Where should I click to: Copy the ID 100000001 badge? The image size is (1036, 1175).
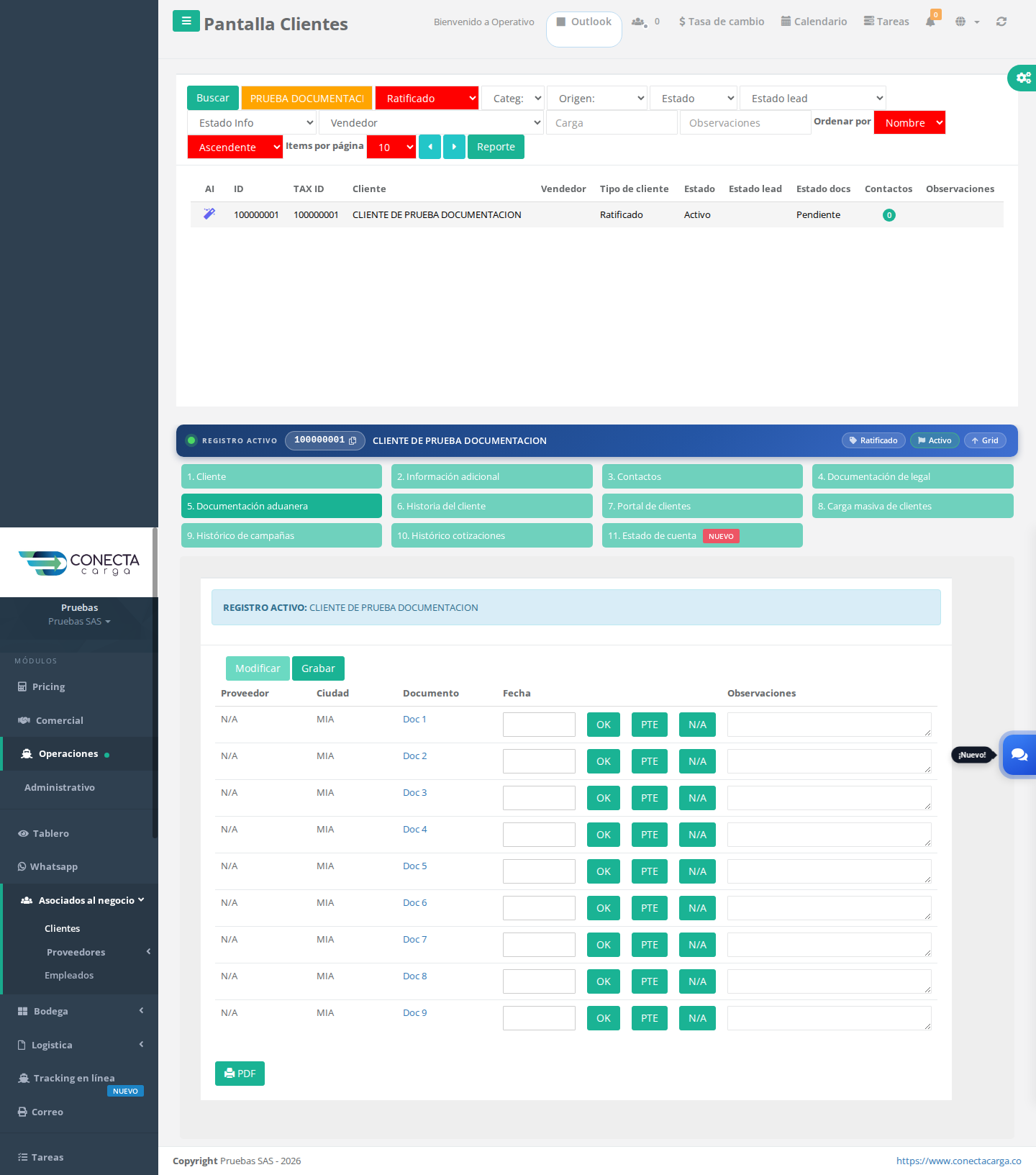[325, 440]
